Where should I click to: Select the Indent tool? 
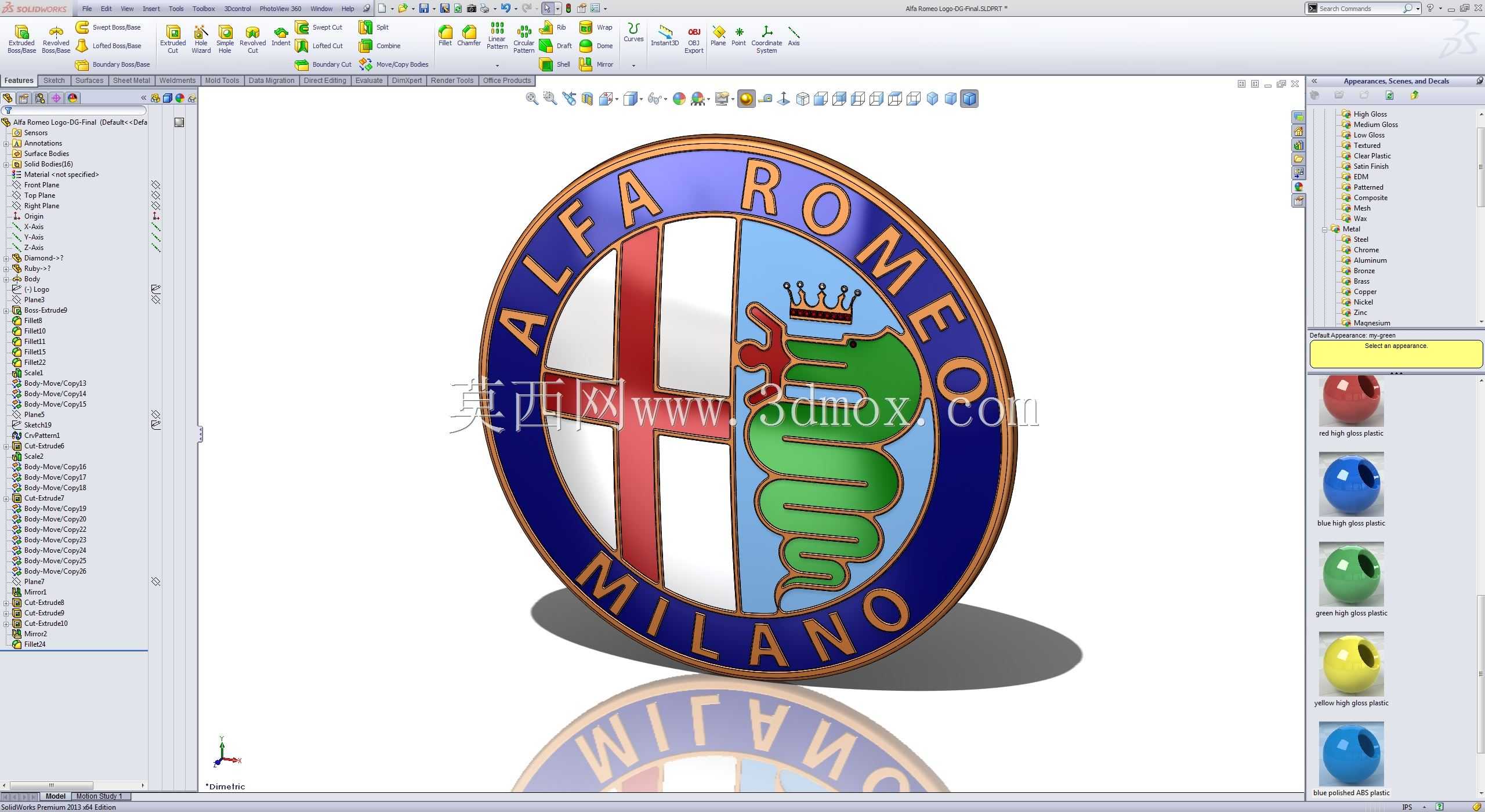pos(281,35)
